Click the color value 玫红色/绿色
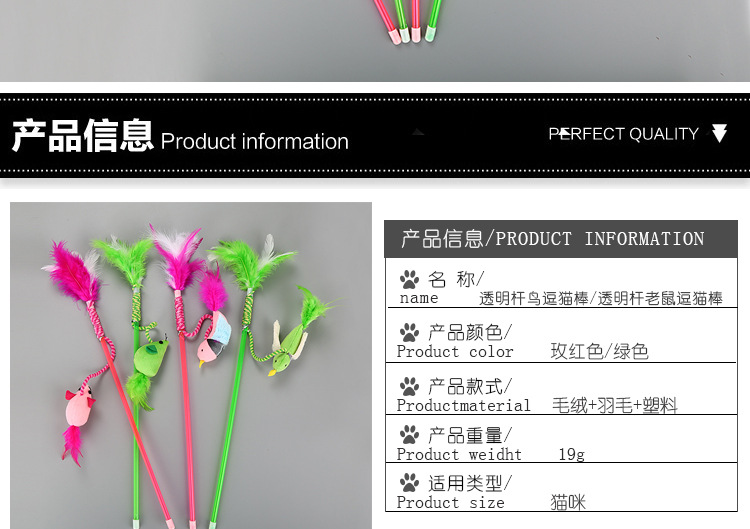This screenshot has height=529, width=750. pos(599,352)
